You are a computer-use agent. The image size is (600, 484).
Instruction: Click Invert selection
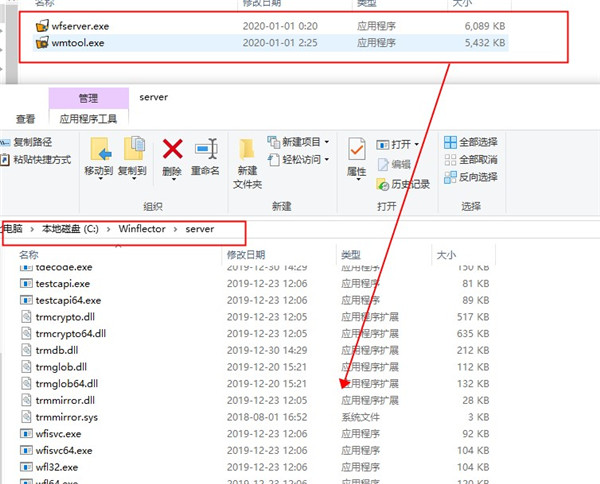[x=471, y=177]
